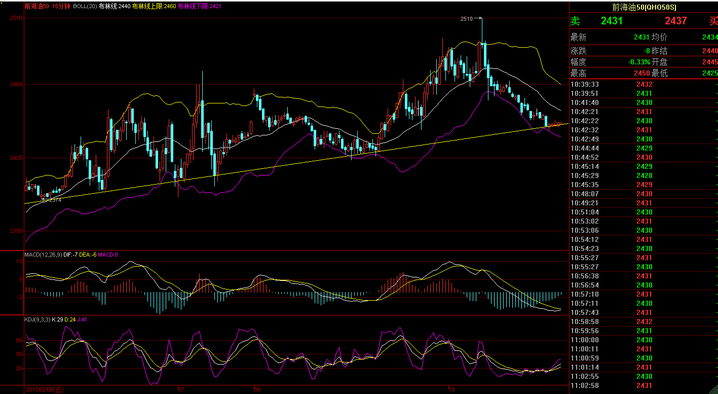
Task: Click the KDJ(9,3,3) indicator label
Action: click(38, 319)
